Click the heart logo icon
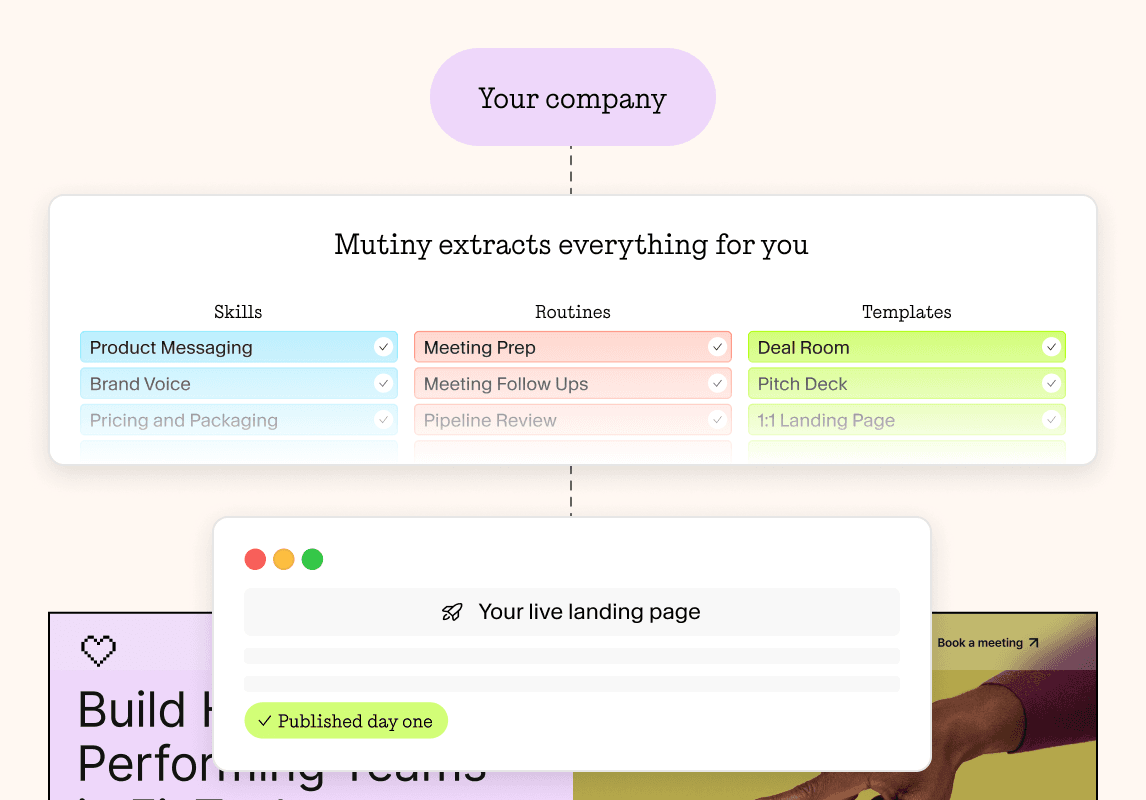This screenshot has width=1146, height=800. tap(98, 649)
